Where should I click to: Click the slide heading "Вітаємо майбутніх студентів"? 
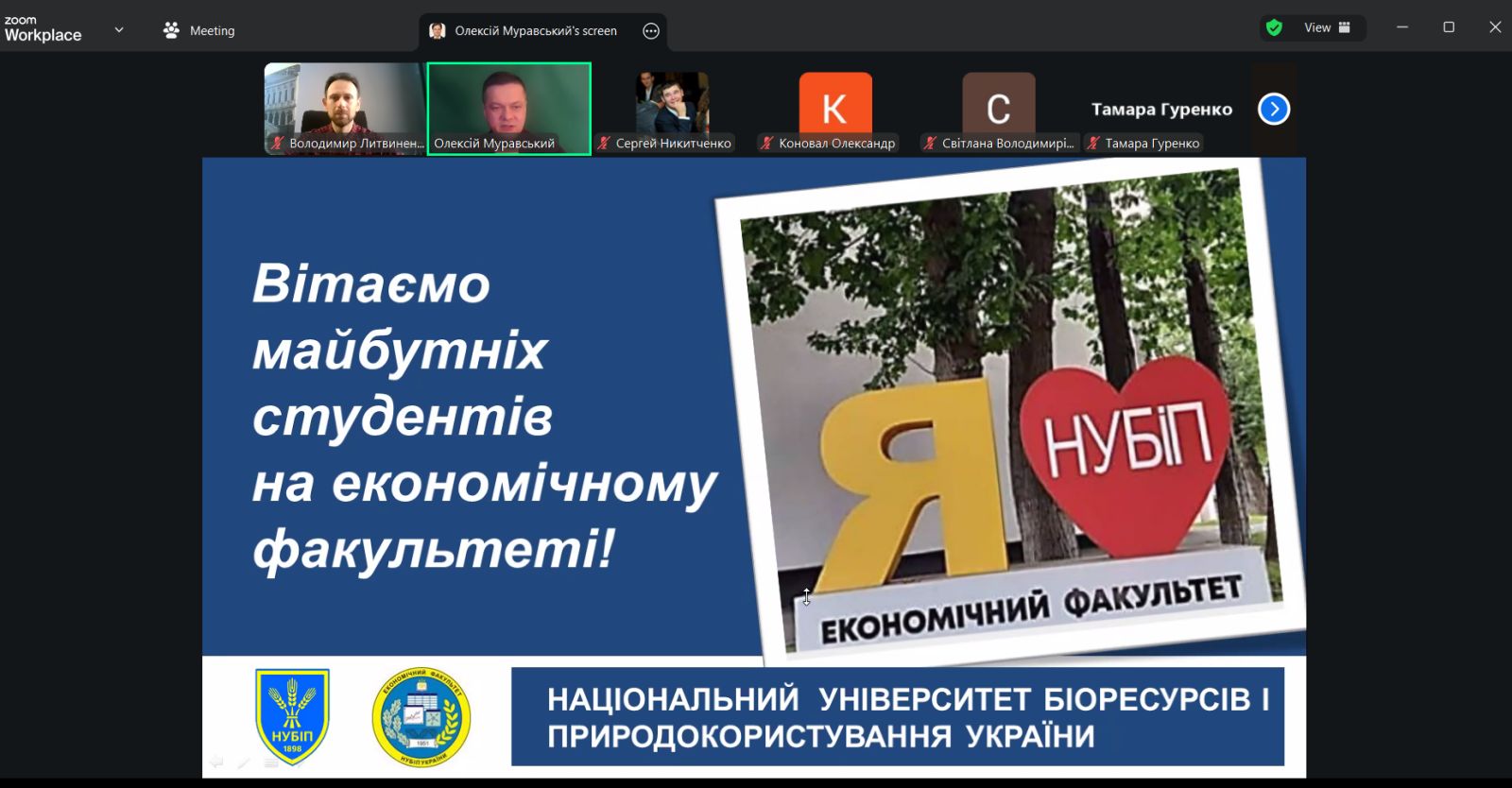coord(403,350)
